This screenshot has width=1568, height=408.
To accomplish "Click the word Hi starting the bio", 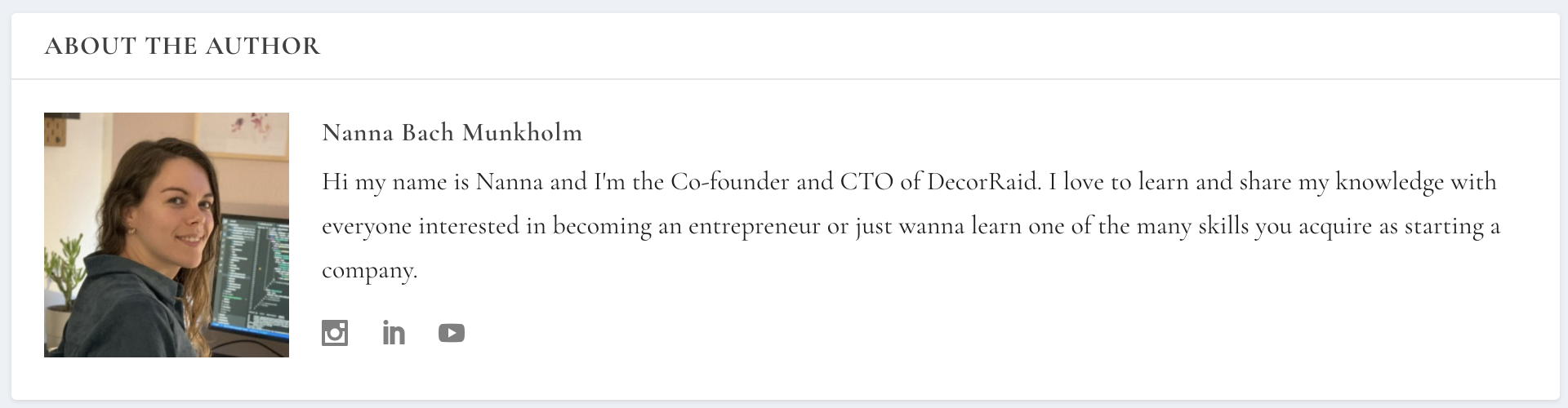I will click(335, 181).
